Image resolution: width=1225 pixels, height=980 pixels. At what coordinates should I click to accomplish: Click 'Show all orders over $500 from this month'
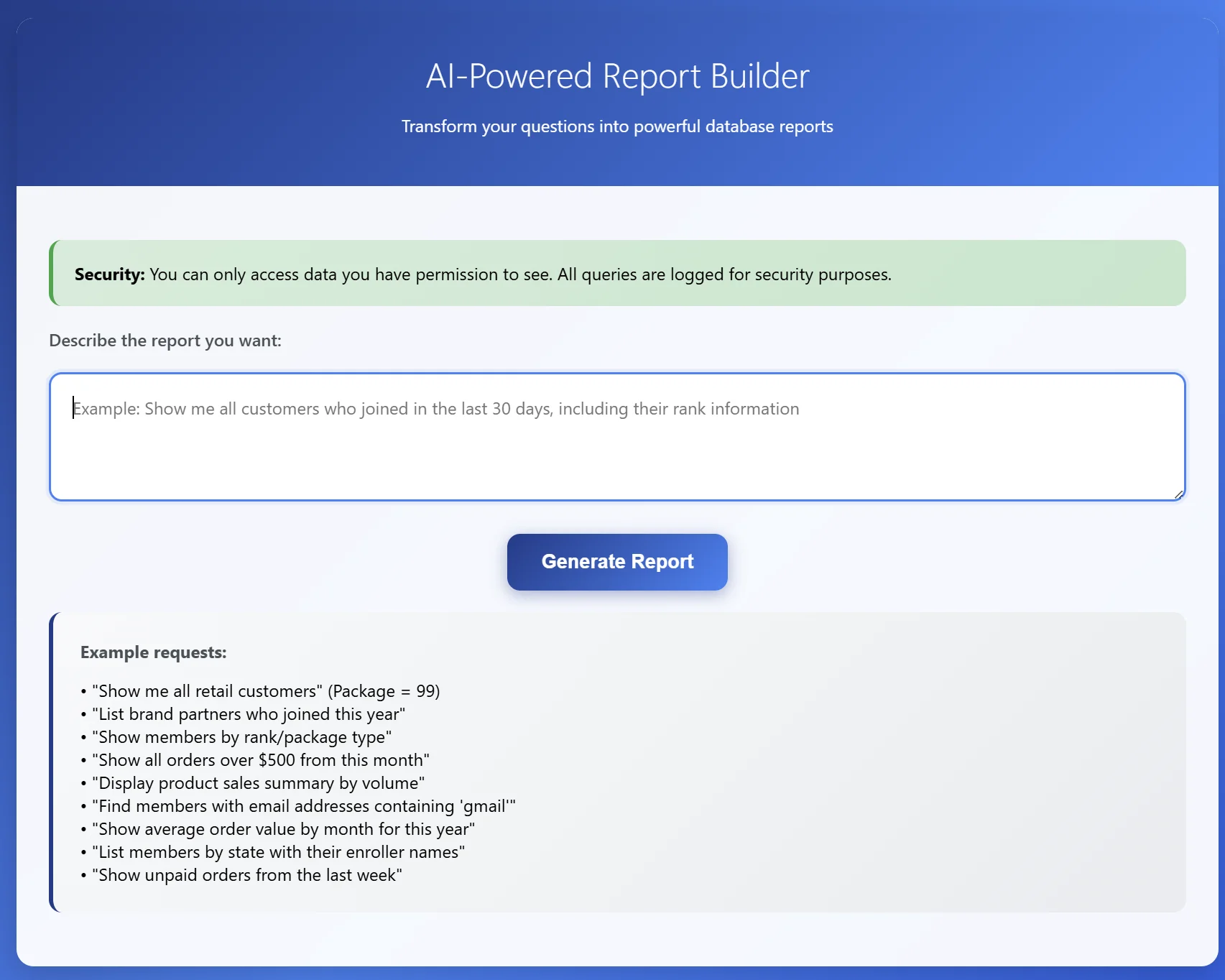(x=261, y=759)
